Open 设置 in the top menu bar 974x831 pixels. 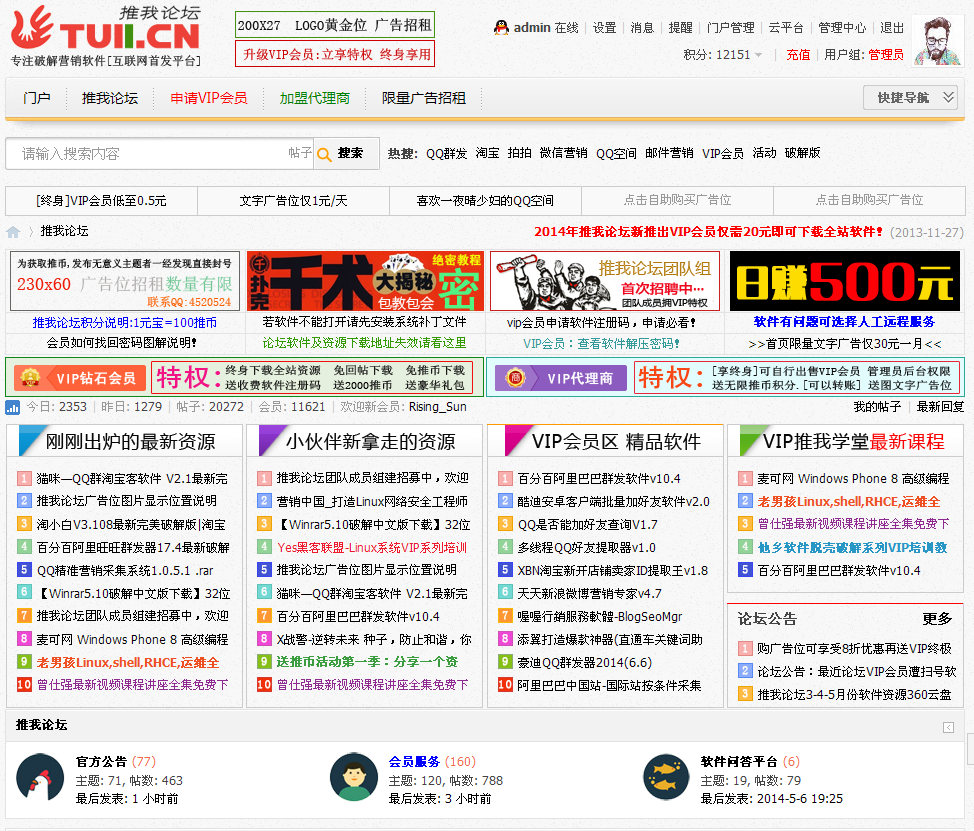604,28
